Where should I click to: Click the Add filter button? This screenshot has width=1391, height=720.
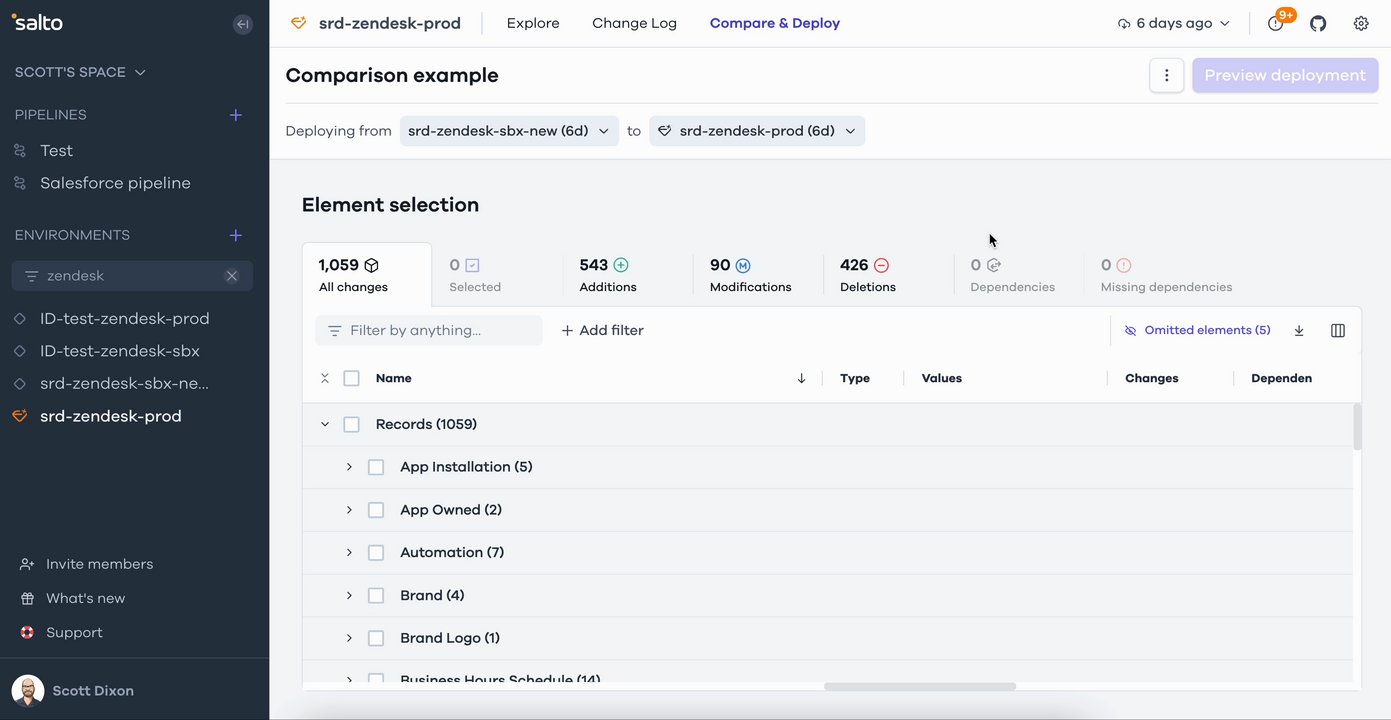[x=602, y=331]
